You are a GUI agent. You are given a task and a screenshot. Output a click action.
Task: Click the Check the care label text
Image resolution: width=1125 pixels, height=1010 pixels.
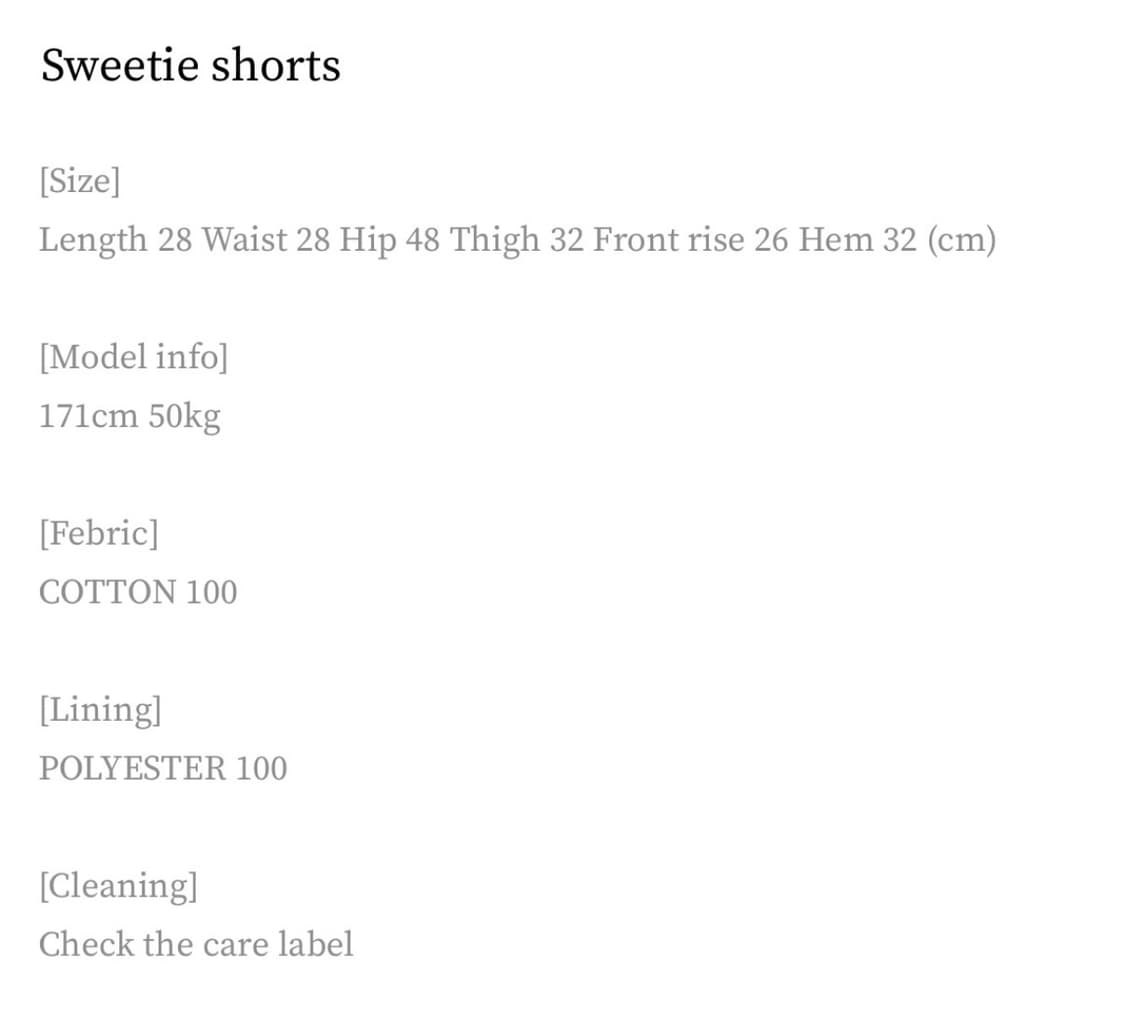196,945
